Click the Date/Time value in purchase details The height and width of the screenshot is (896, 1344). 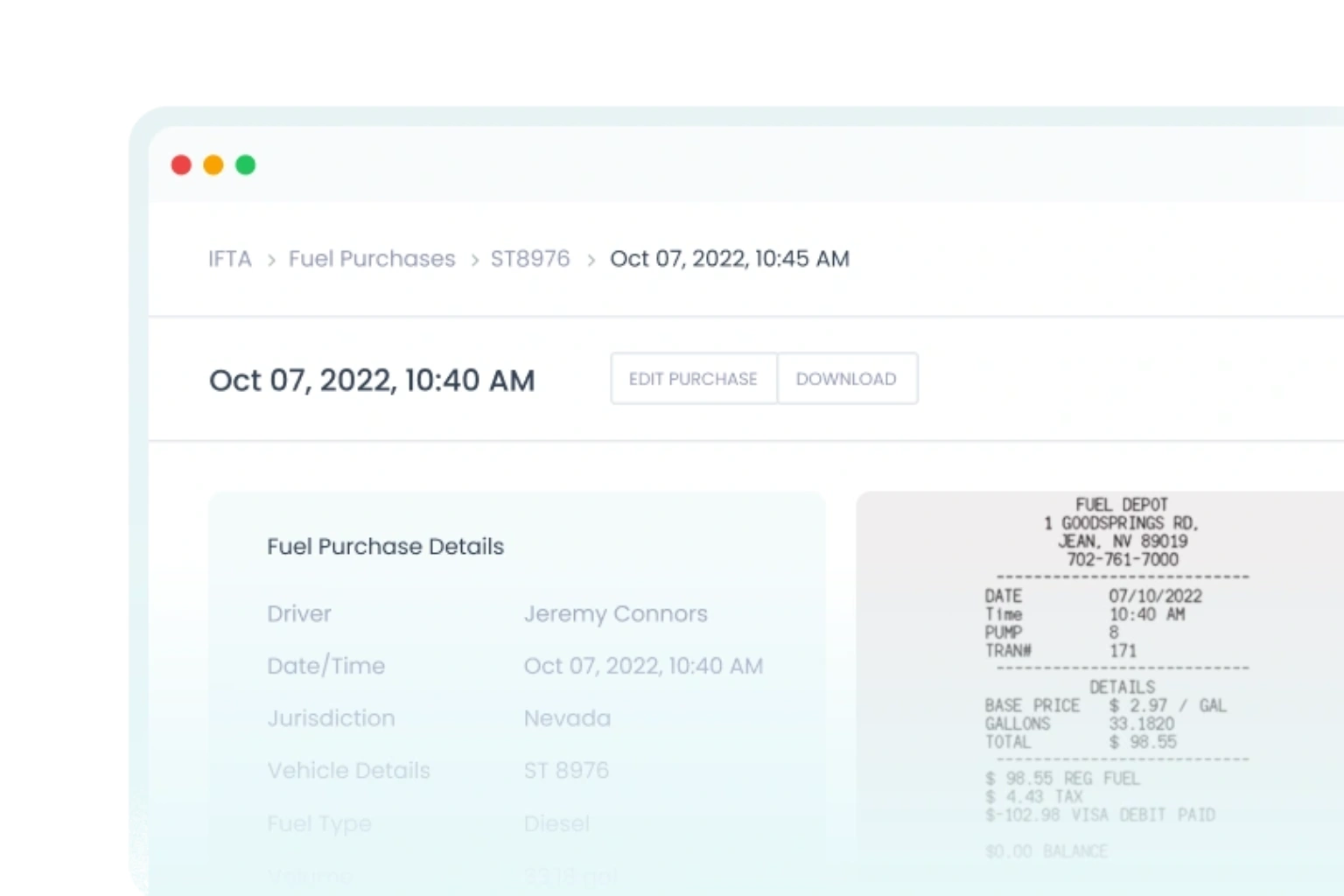[x=644, y=666]
